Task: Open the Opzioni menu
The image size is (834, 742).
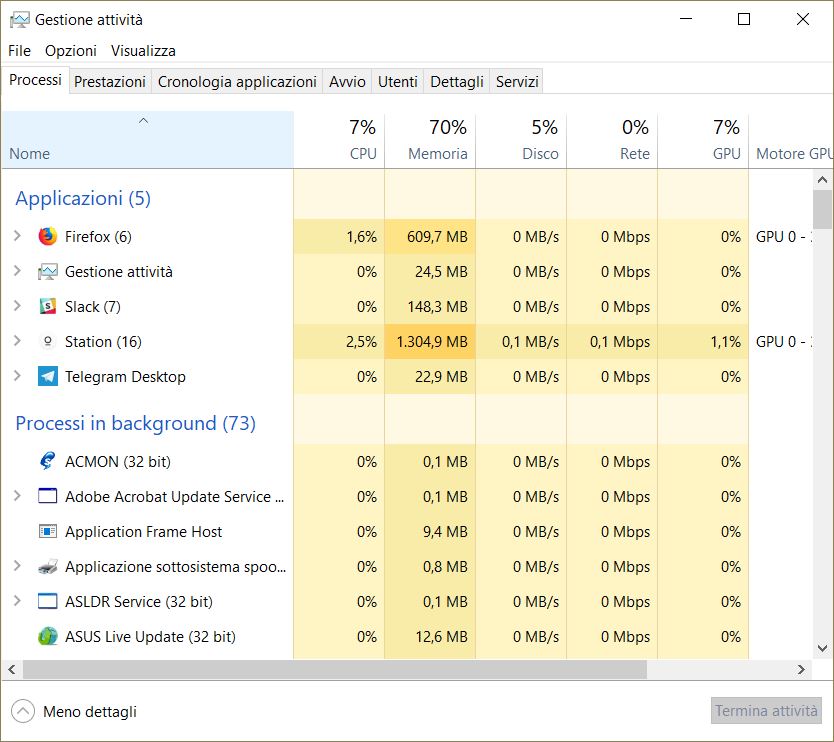Action: coord(71,51)
